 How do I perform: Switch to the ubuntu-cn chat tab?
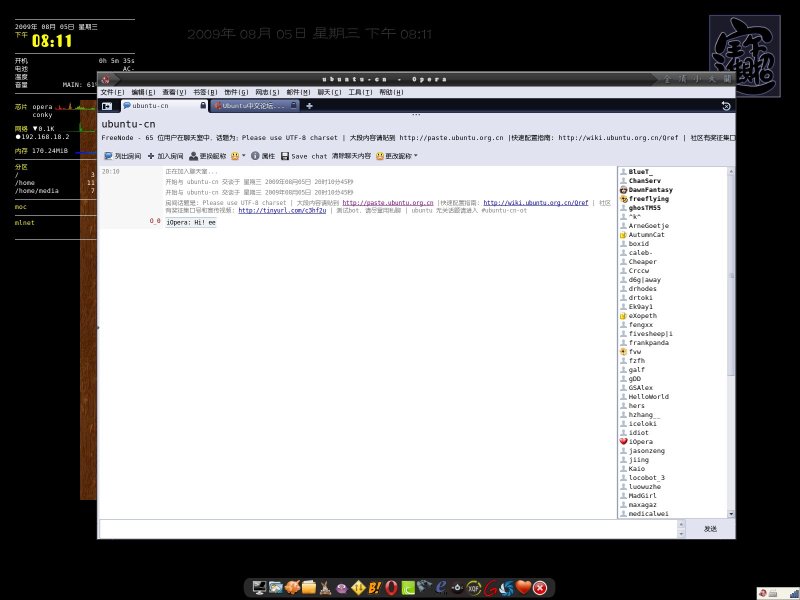click(164, 106)
